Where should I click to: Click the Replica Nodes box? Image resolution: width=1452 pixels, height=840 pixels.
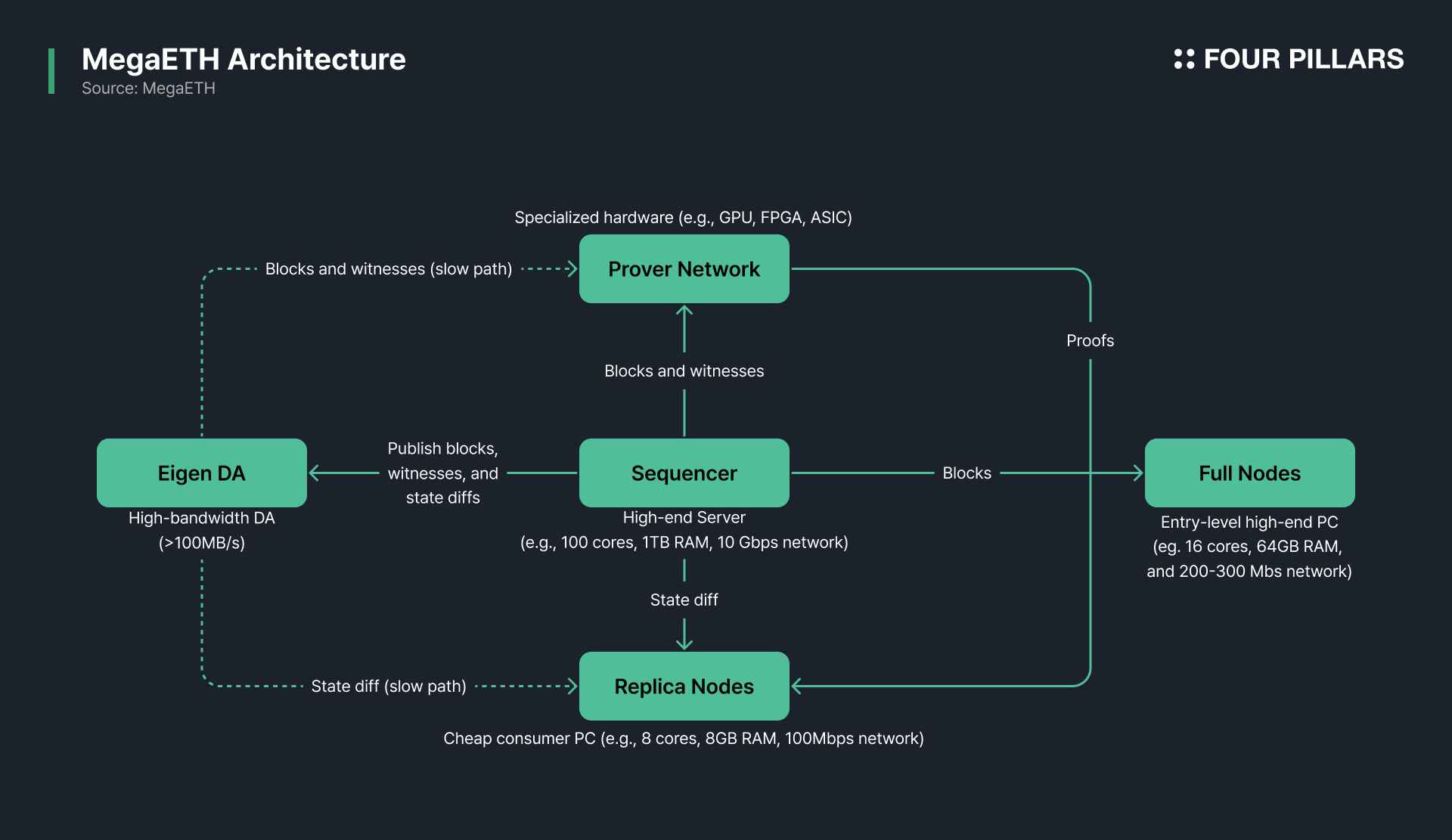point(684,686)
